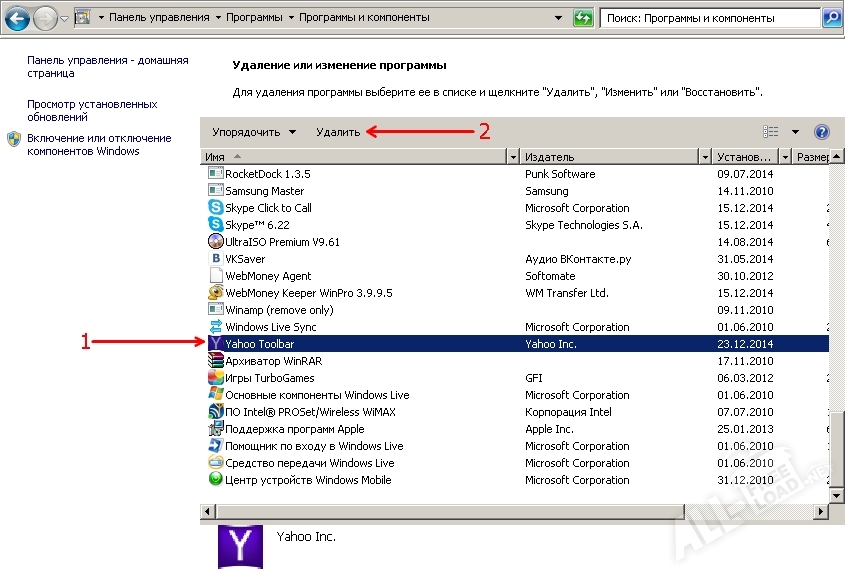845x573 pixels.
Task: Go to Программы breadcrumb
Action: (254, 17)
